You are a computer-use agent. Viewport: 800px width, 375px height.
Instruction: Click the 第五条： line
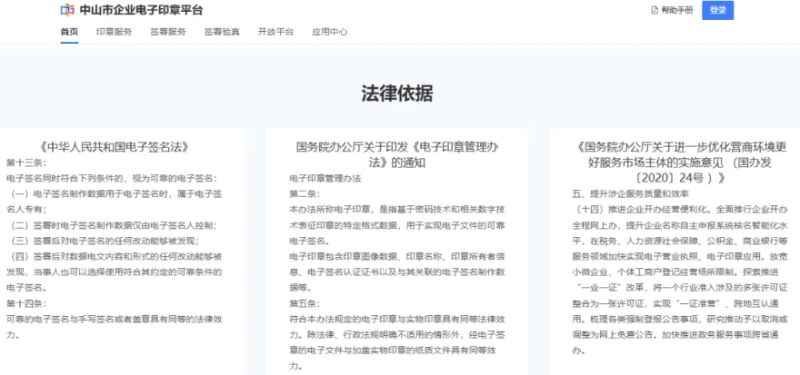click(x=305, y=303)
